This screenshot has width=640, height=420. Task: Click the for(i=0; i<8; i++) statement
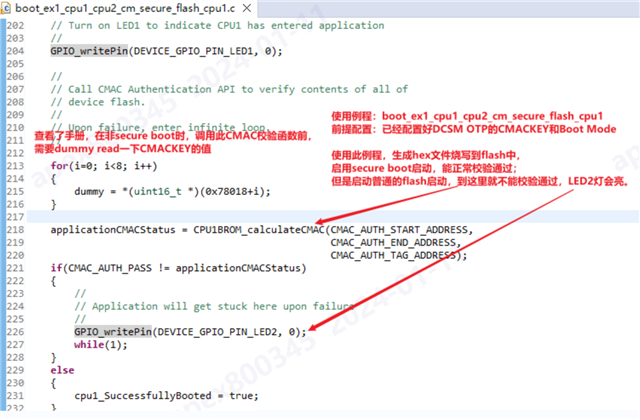tap(104, 166)
